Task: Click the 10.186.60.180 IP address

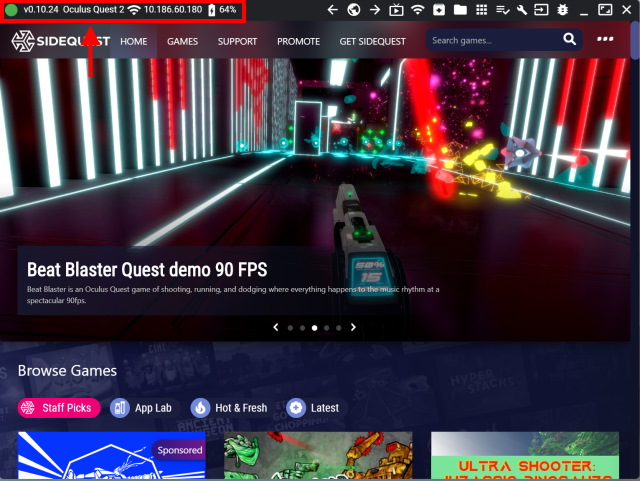Action: point(173,9)
